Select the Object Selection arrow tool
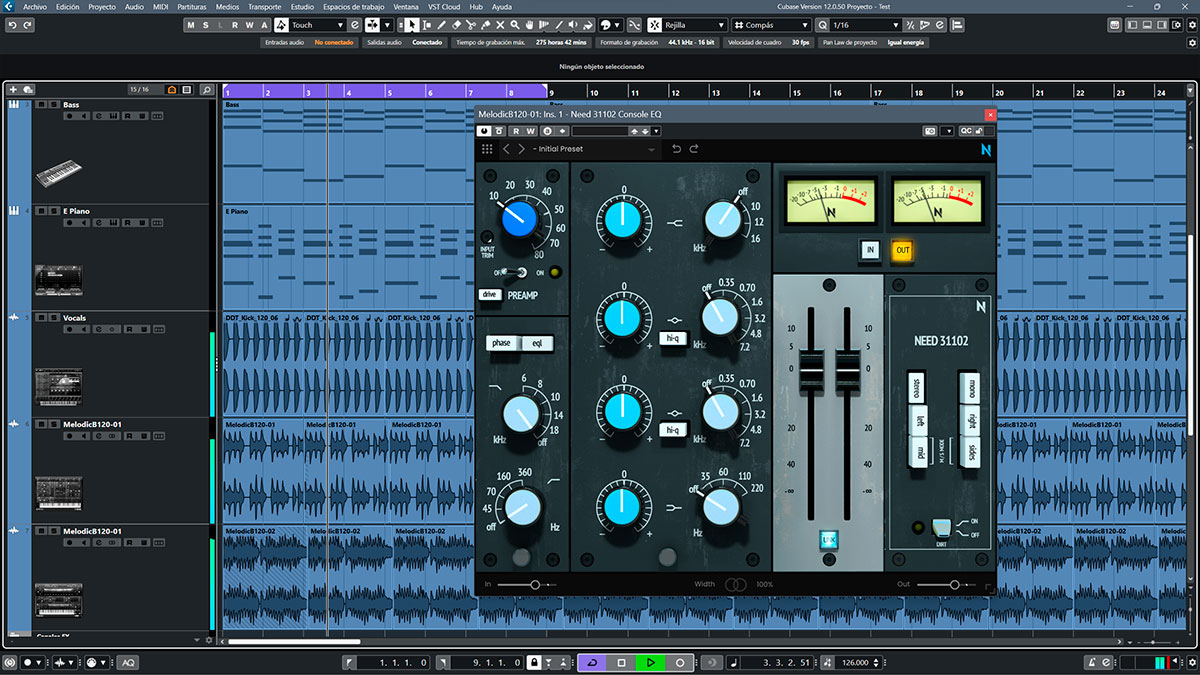 coord(411,24)
